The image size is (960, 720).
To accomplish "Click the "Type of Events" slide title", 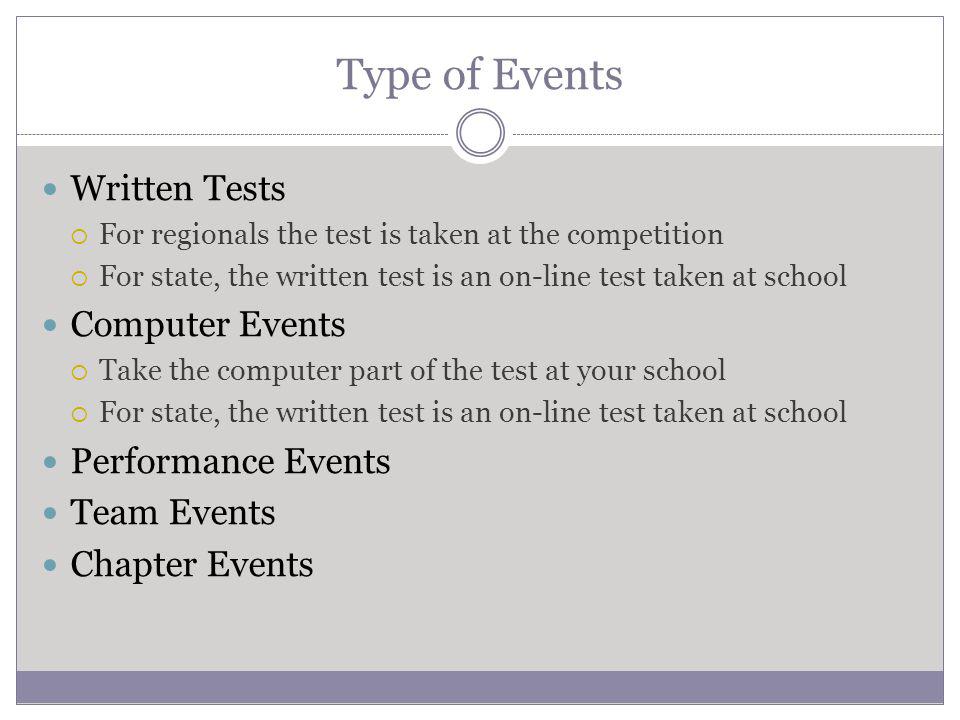I will (x=479, y=77).
